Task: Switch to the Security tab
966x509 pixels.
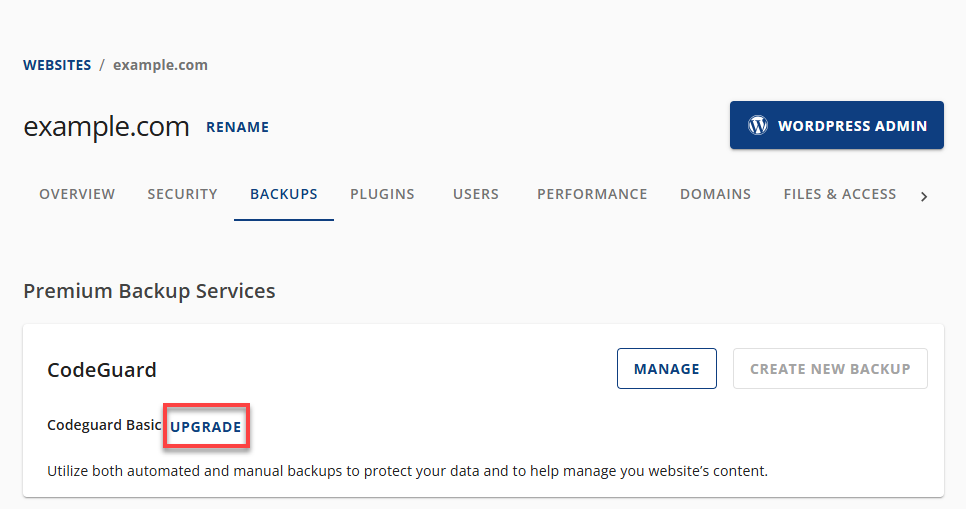Action: [182, 194]
